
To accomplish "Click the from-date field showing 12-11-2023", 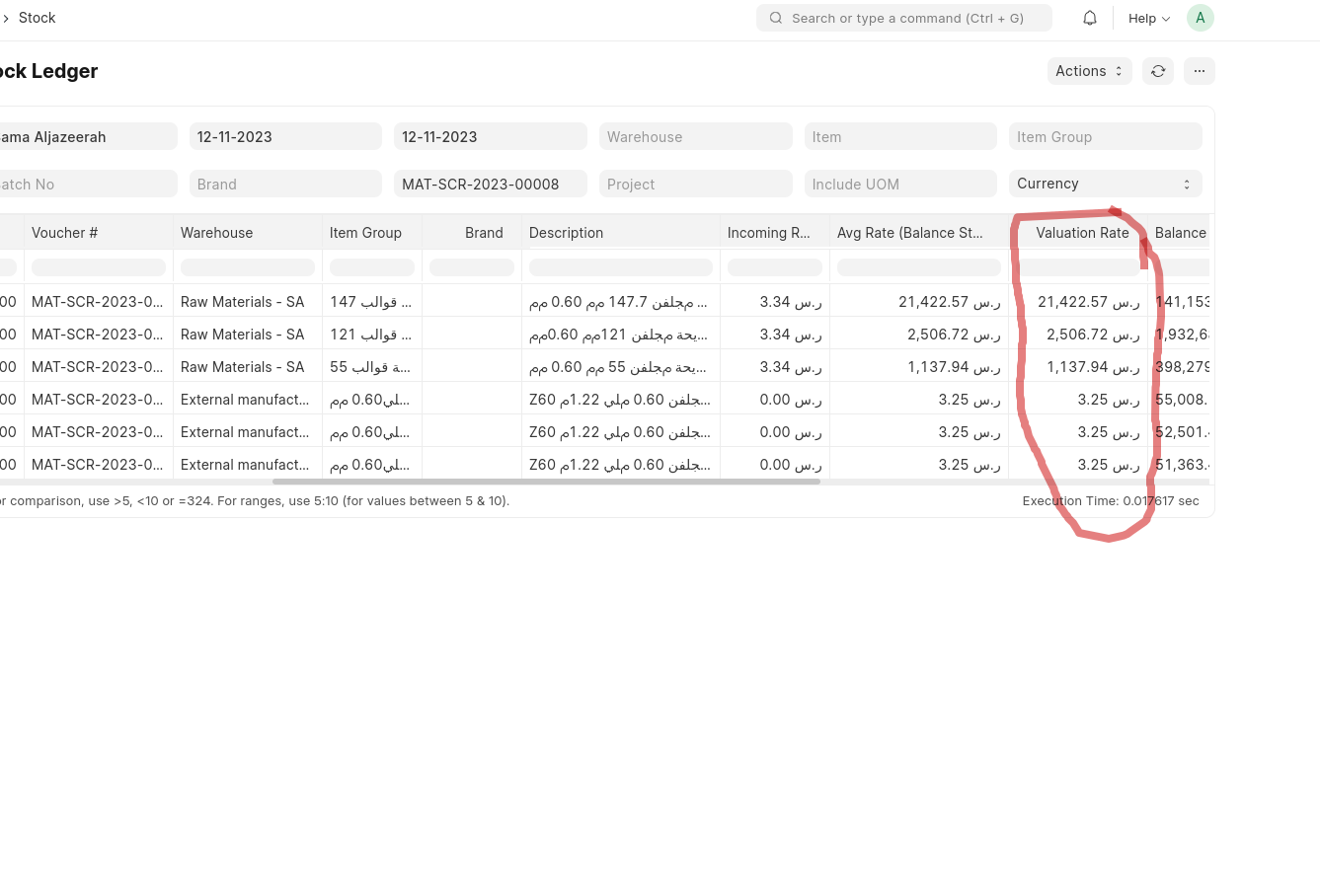I will (x=285, y=136).
